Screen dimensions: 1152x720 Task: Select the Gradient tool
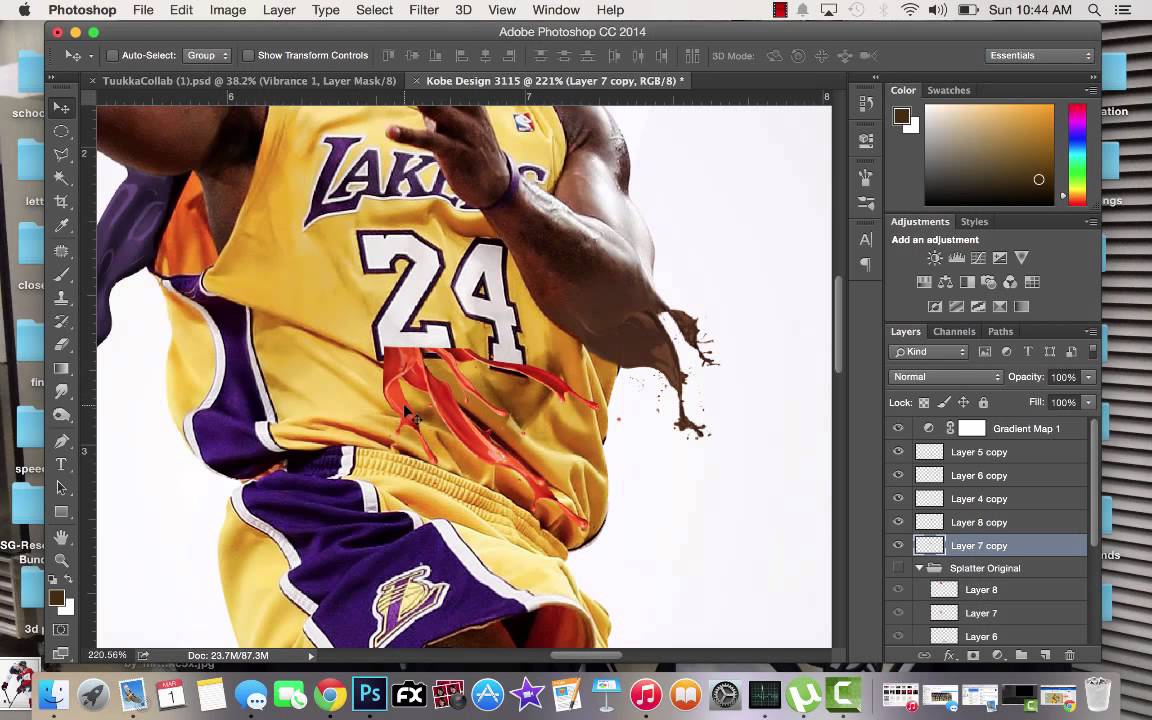click(62, 368)
